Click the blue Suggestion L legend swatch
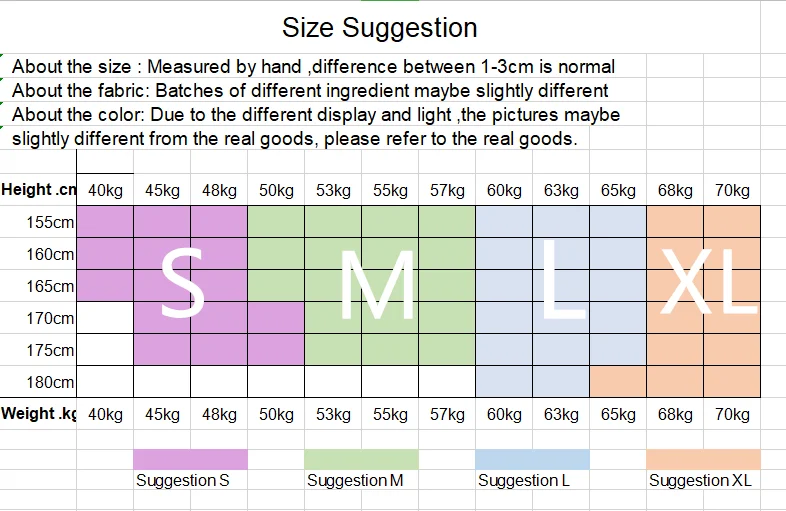 pos(532,459)
